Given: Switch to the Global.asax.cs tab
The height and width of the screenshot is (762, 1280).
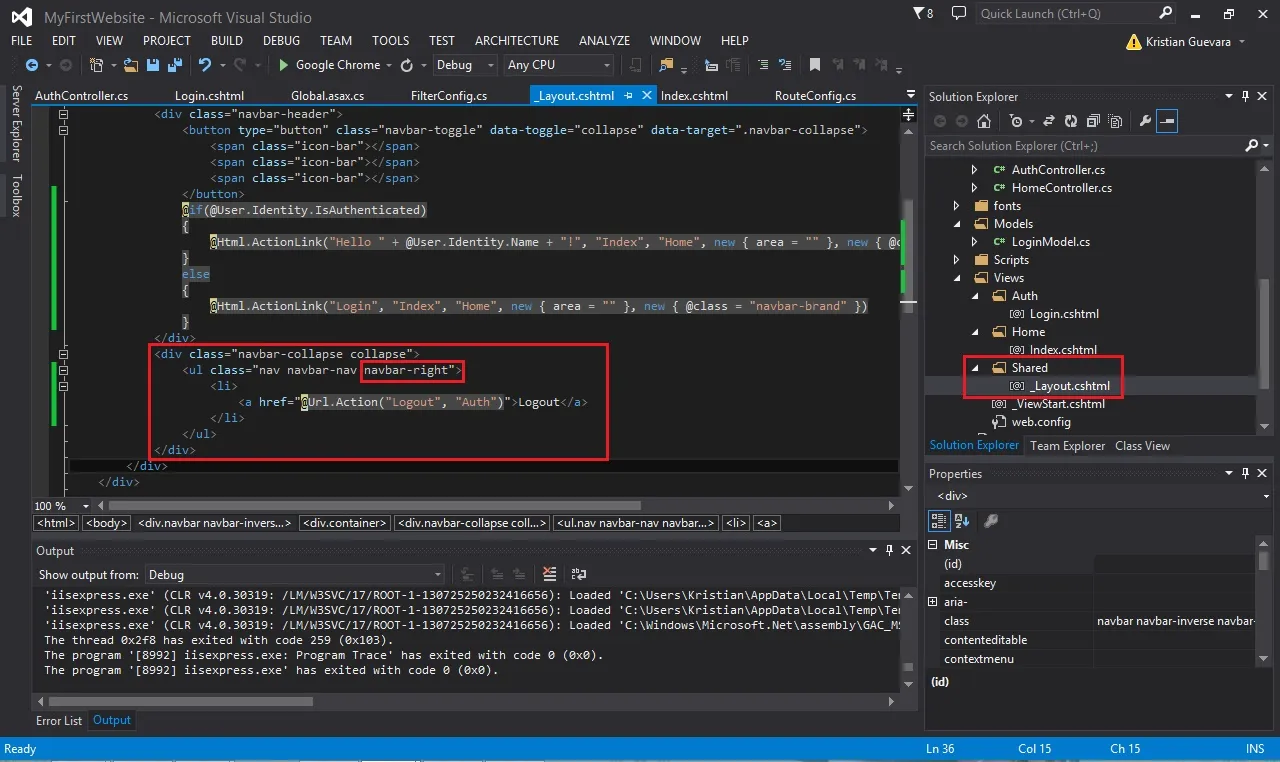Looking at the screenshot, I should pos(328,96).
